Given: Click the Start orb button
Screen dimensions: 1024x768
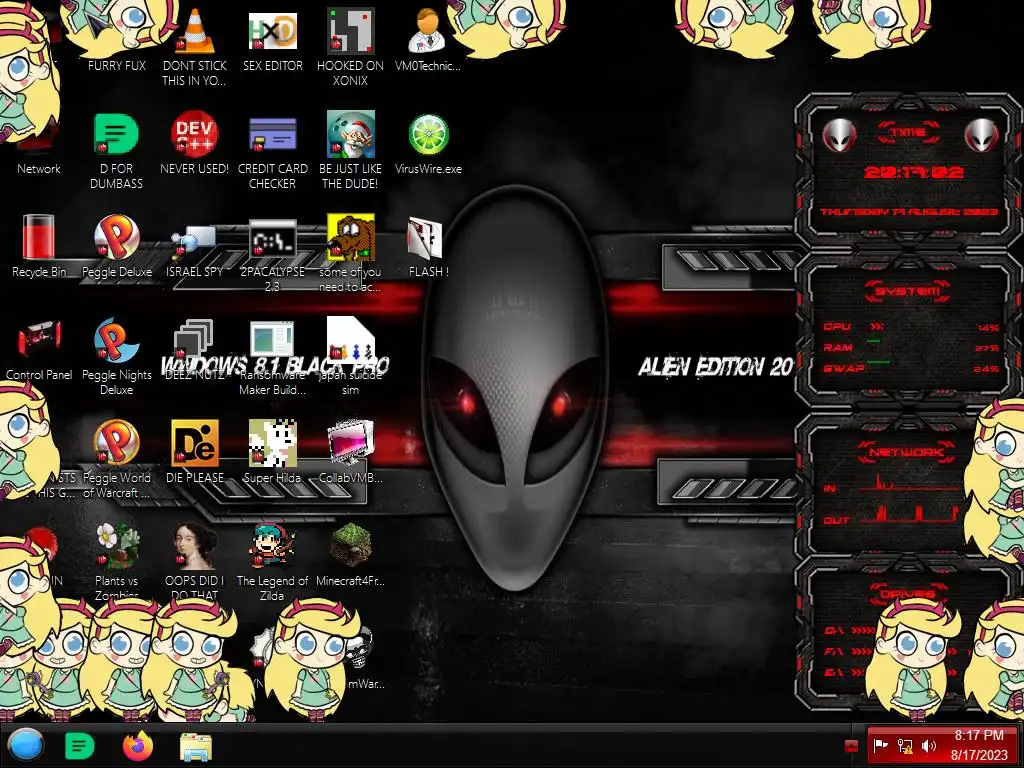Looking at the screenshot, I should pyautogui.click(x=25, y=746).
